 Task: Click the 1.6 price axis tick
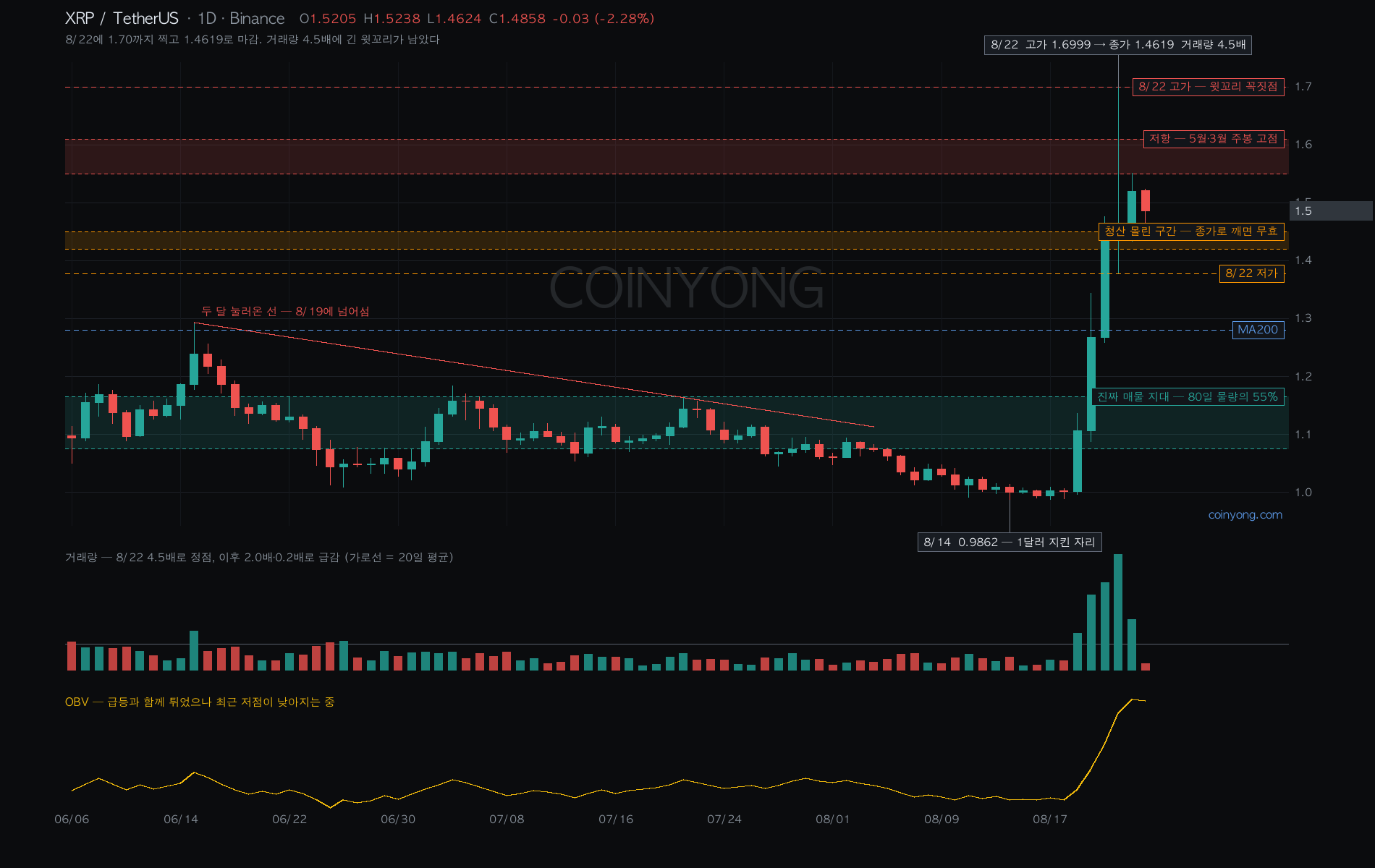pos(1303,145)
